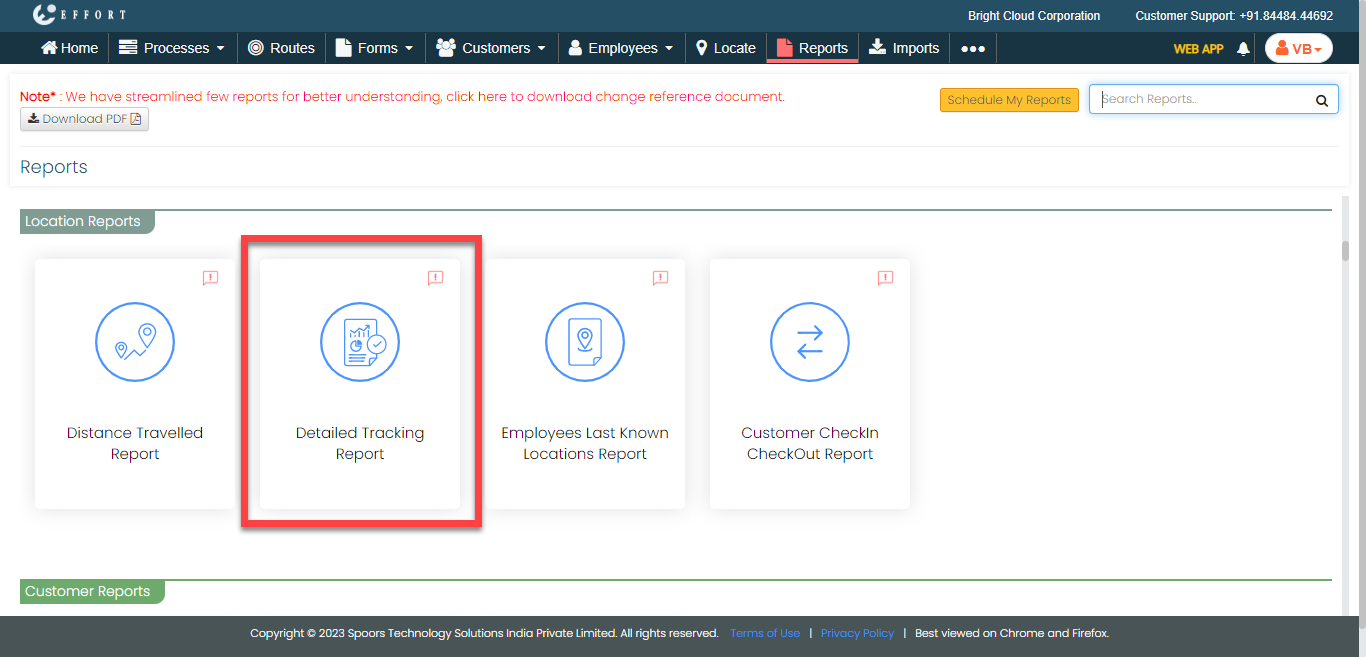View info on Customer CheckIn CheckOut Report
This screenshot has width=1366, height=657.
885,278
